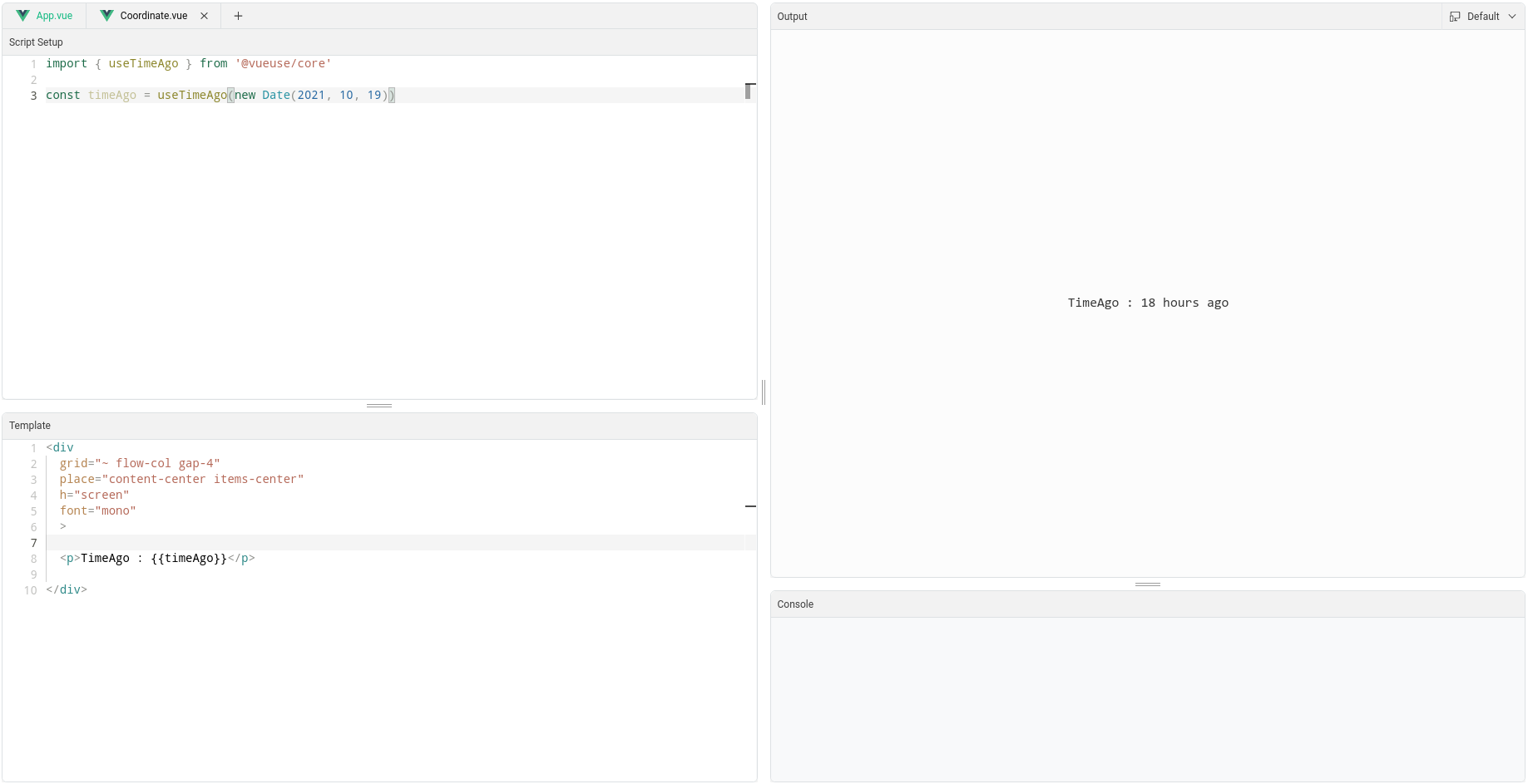
Task: Click the plus icon to add a new file
Action: [238, 15]
